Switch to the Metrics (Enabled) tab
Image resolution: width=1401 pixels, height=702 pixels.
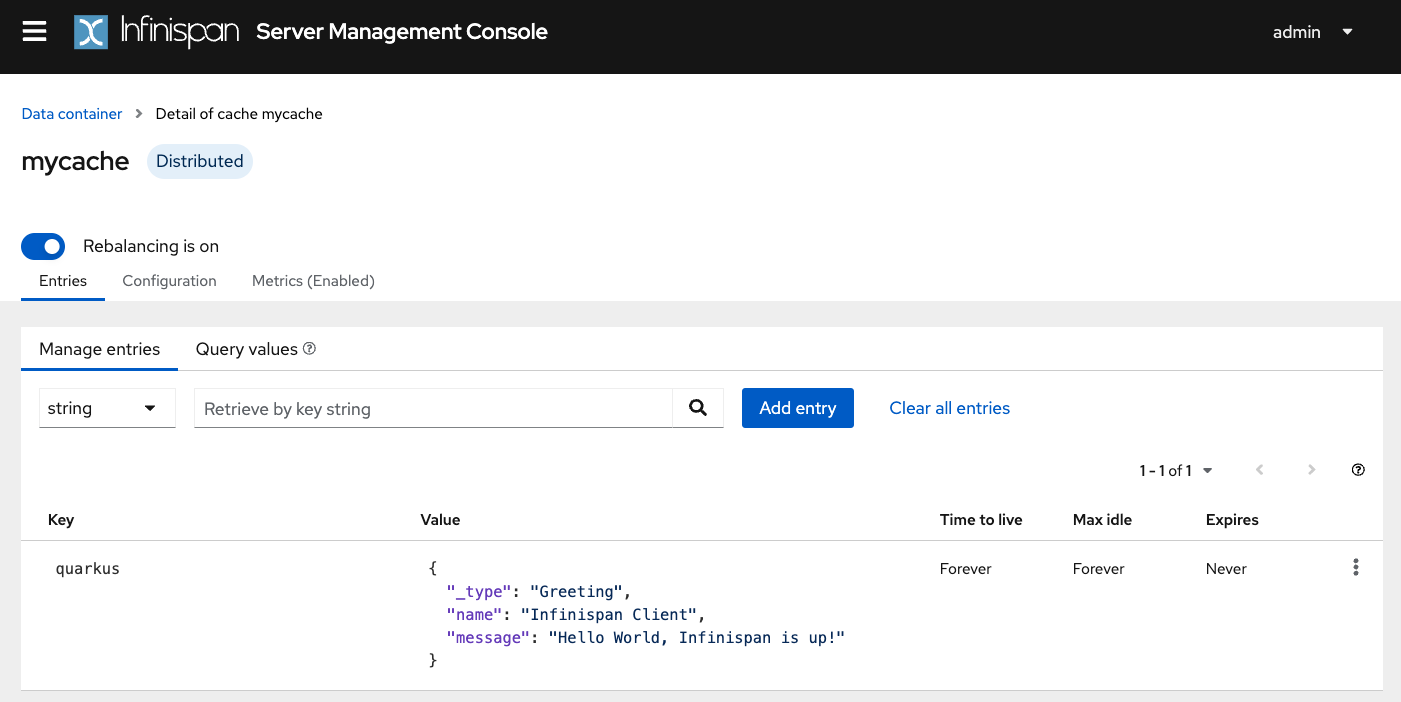pos(313,281)
